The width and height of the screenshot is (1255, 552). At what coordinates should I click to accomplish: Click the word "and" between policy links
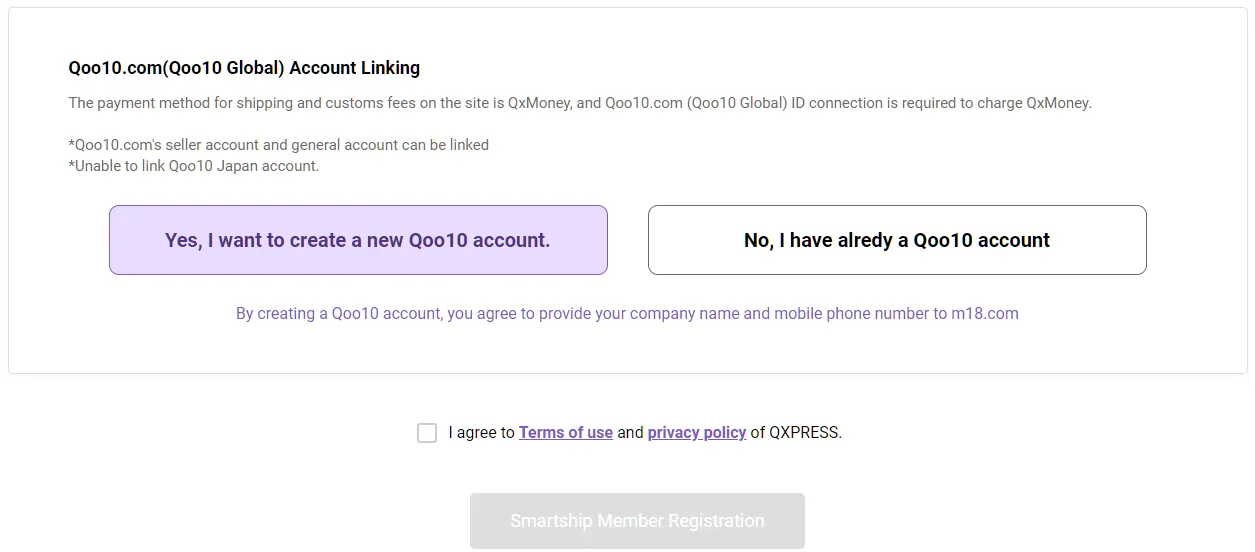point(630,433)
